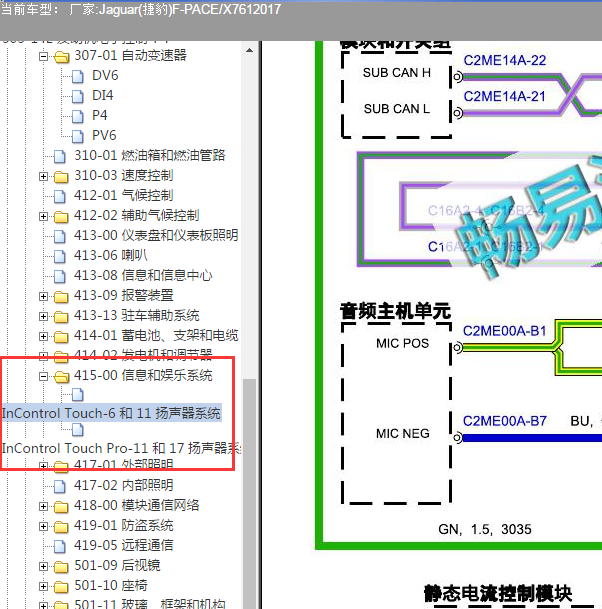Open the P4 document icon

[x=78, y=116]
